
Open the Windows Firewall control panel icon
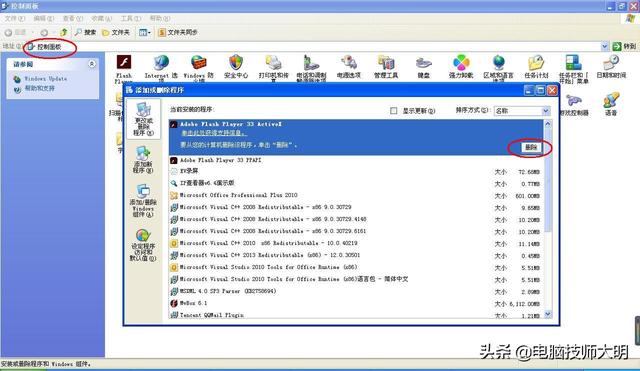[x=198, y=68]
